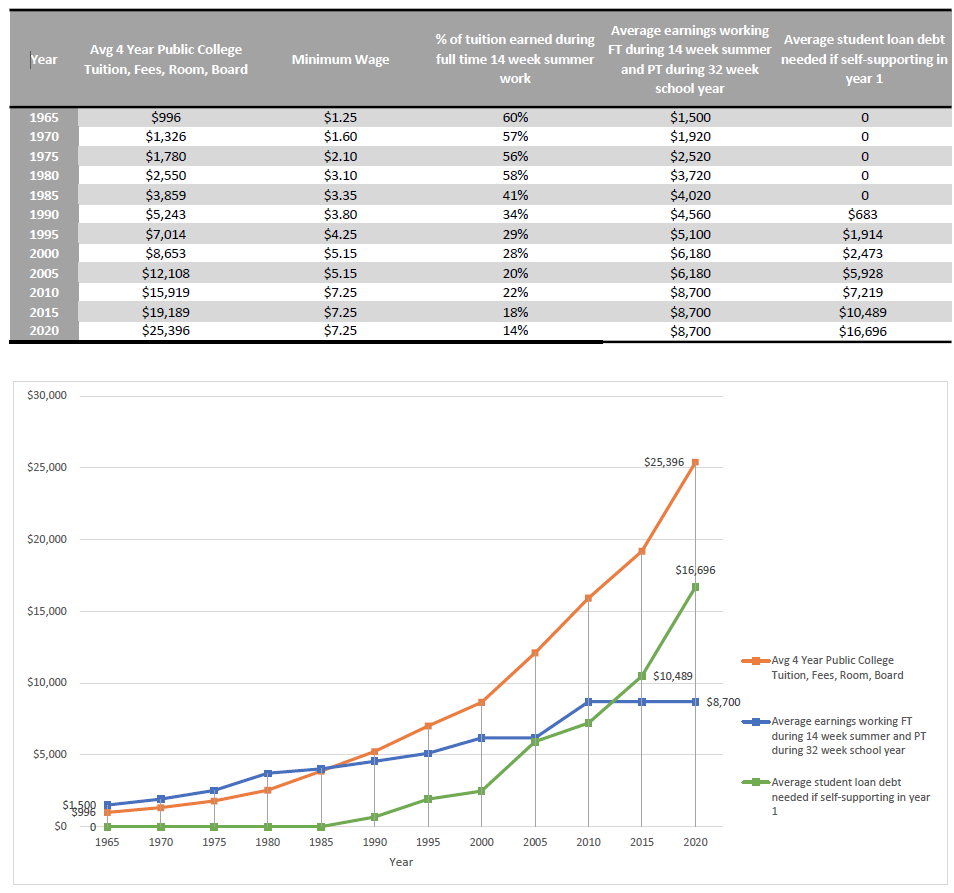Click the Year column header
The width and height of the screenshot is (954, 893).
(44, 60)
